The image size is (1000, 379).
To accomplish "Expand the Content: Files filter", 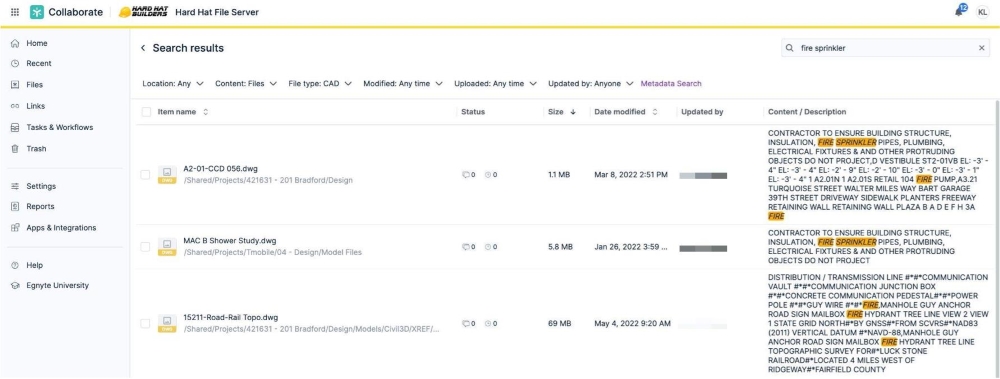I will click(246, 84).
